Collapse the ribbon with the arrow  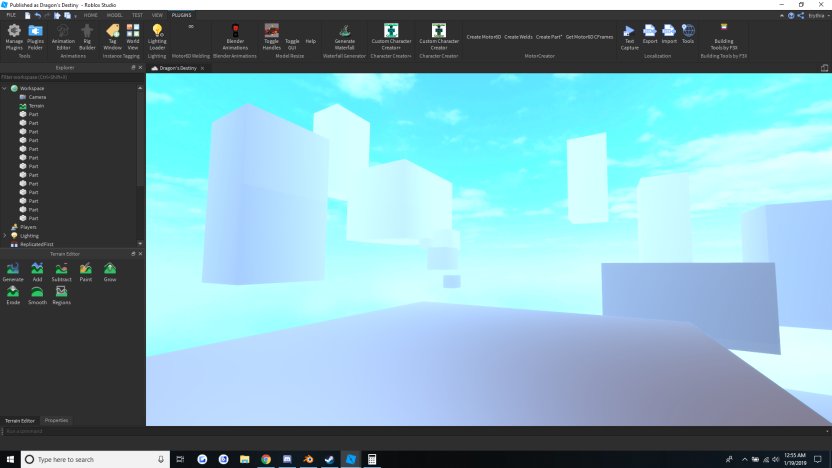coord(782,16)
